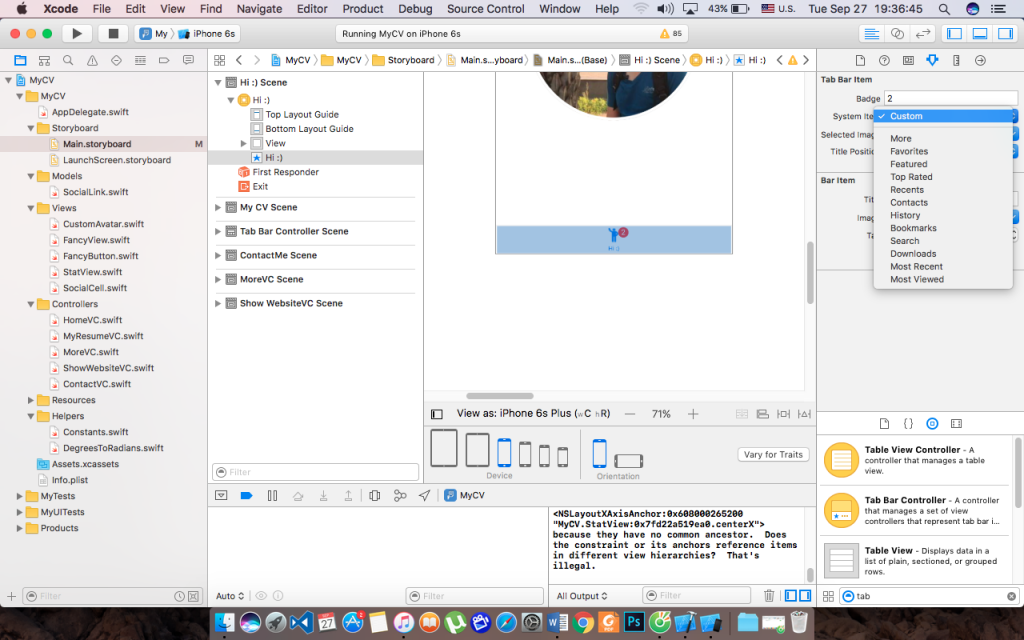Open the File inspector
1024x640 pixels.
[860, 62]
